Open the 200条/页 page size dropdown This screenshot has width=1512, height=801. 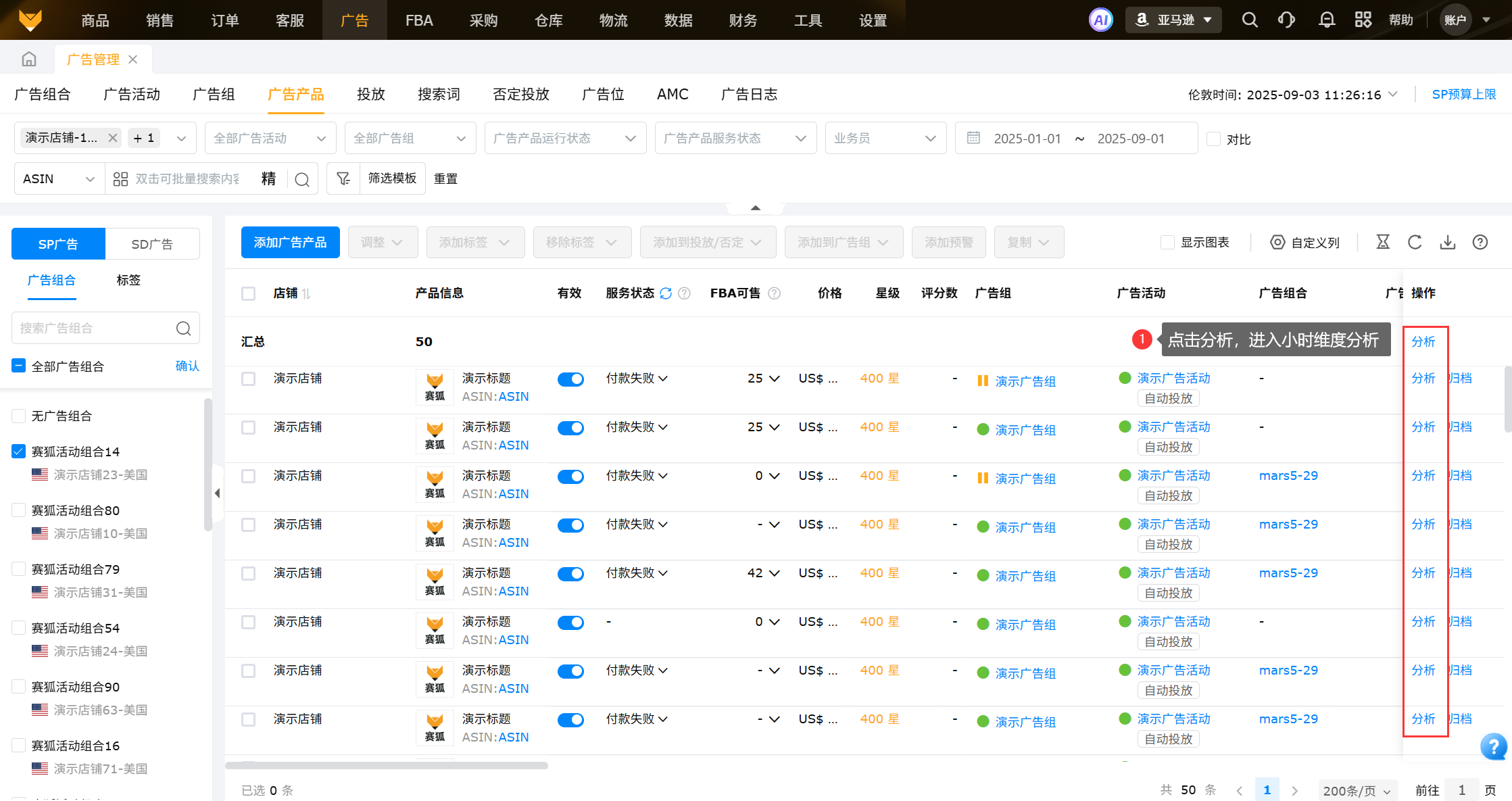(x=1356, y=790)
